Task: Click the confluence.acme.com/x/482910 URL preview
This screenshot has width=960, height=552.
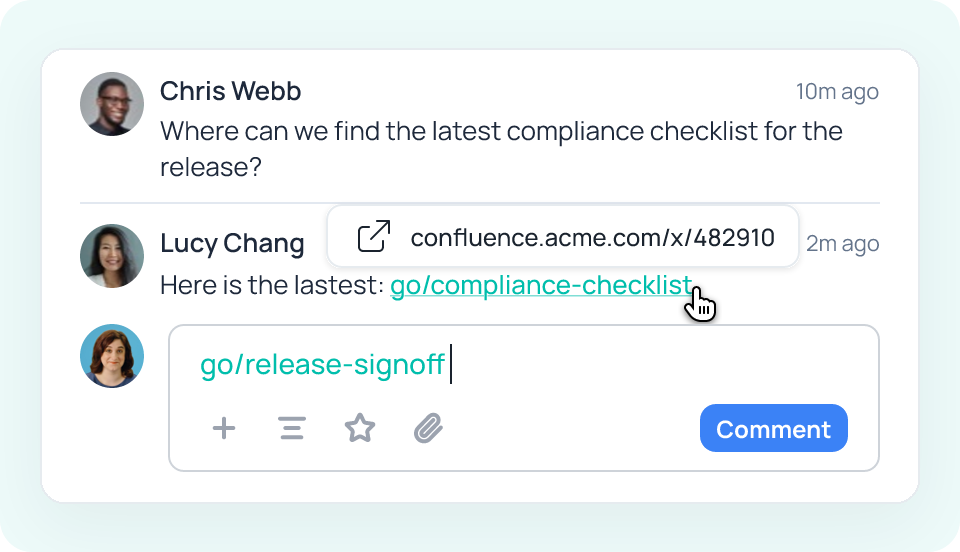Action: tap(593, 237)
